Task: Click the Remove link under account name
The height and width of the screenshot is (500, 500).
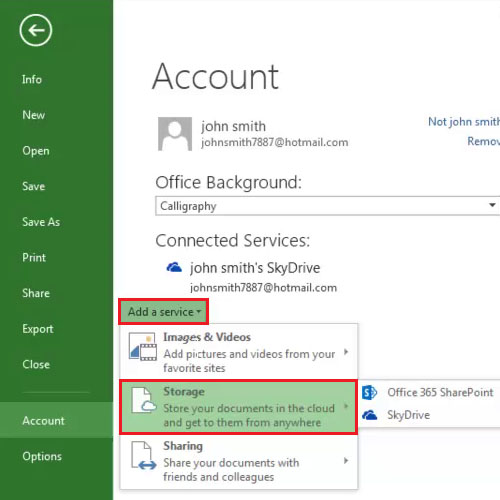Action: (x=483, y=141)
